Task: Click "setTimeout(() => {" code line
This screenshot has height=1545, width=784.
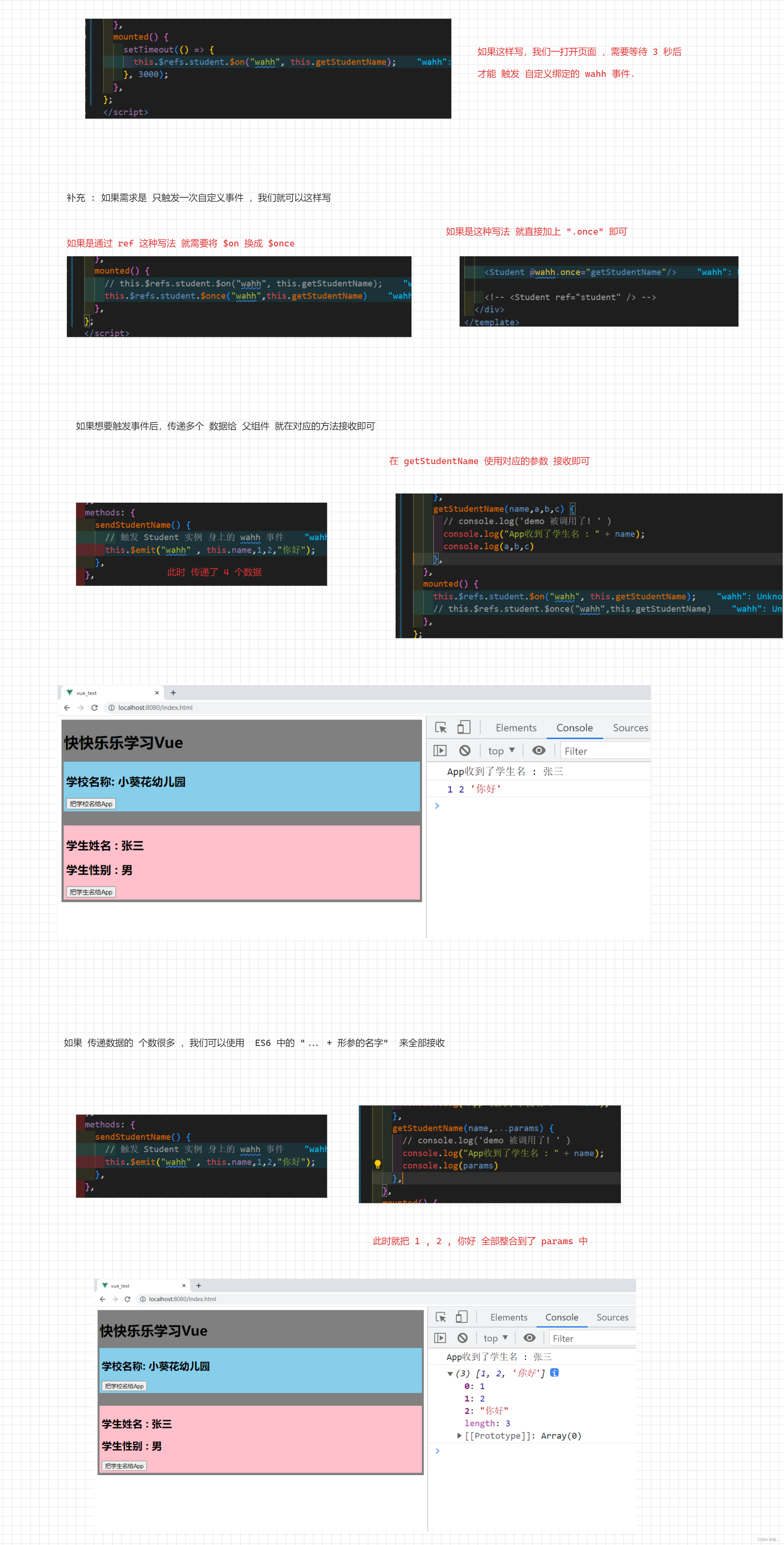Action: (168, 50)
